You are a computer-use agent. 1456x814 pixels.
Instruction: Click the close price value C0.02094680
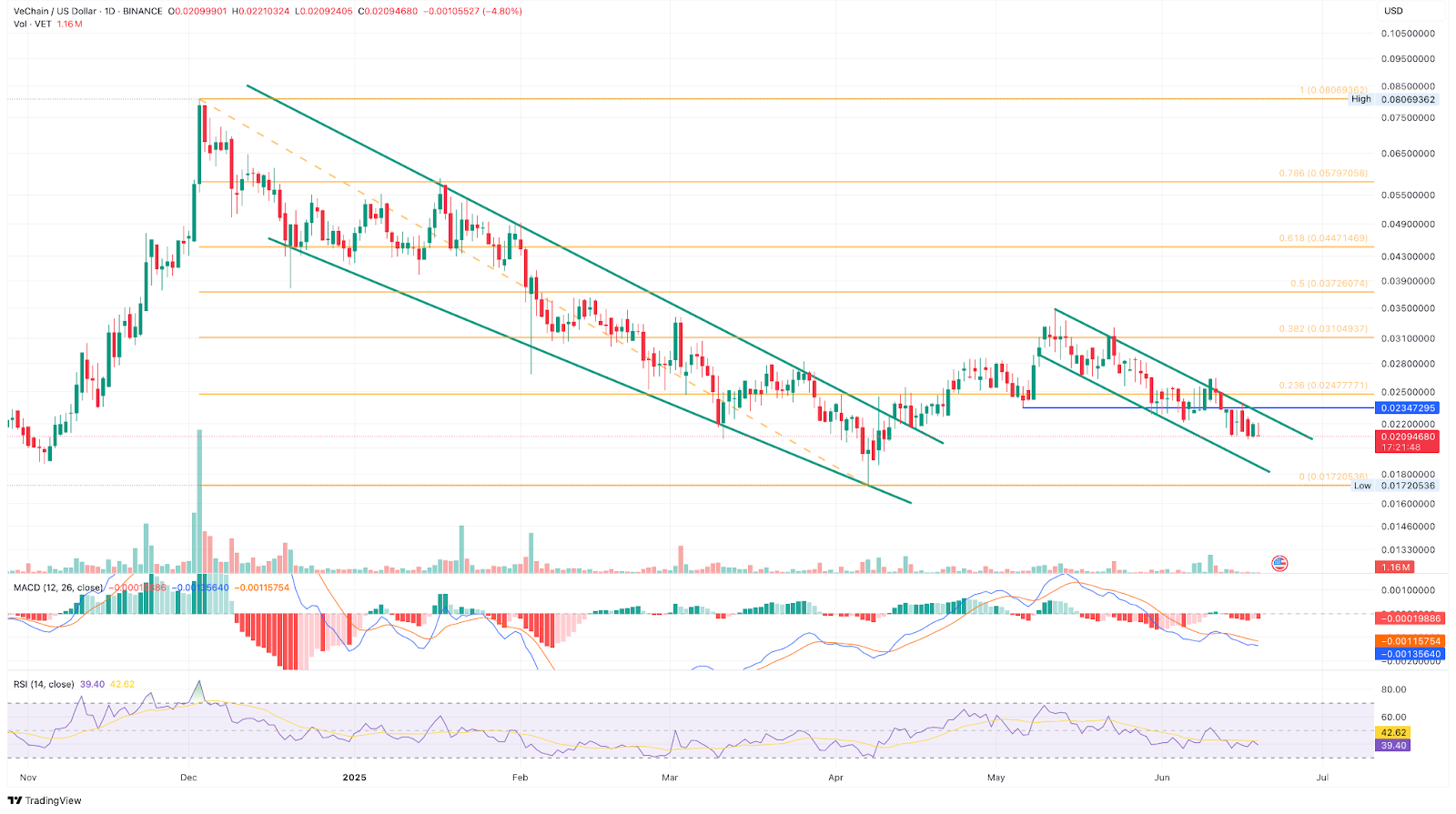click(388, 12)
